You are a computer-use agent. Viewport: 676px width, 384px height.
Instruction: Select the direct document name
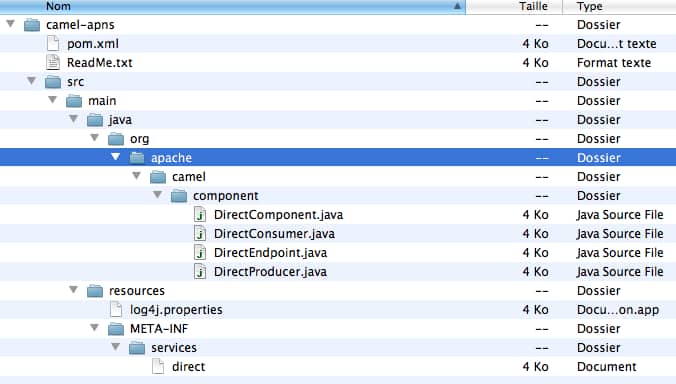(188, 367)
